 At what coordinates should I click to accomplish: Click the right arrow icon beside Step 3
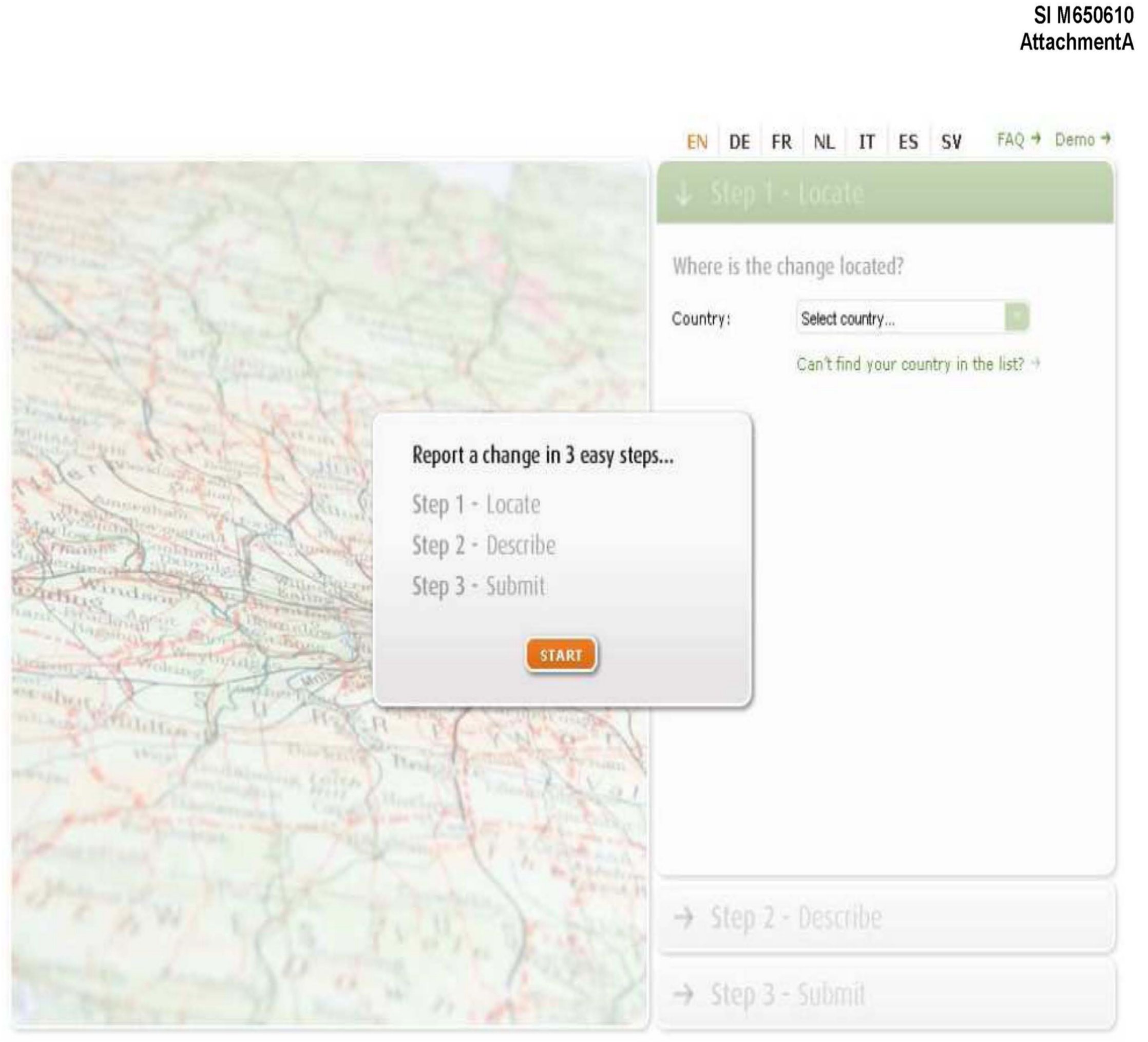[683, 994]
